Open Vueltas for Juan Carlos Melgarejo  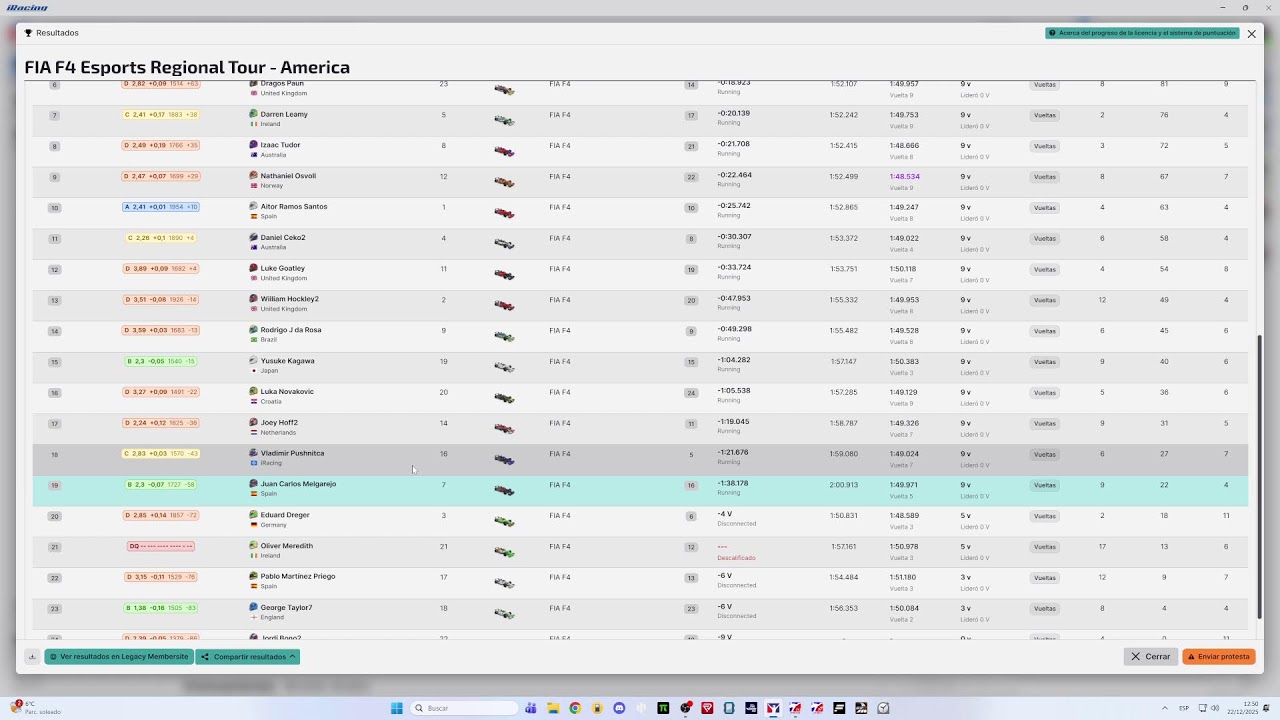click(1045, 485)
